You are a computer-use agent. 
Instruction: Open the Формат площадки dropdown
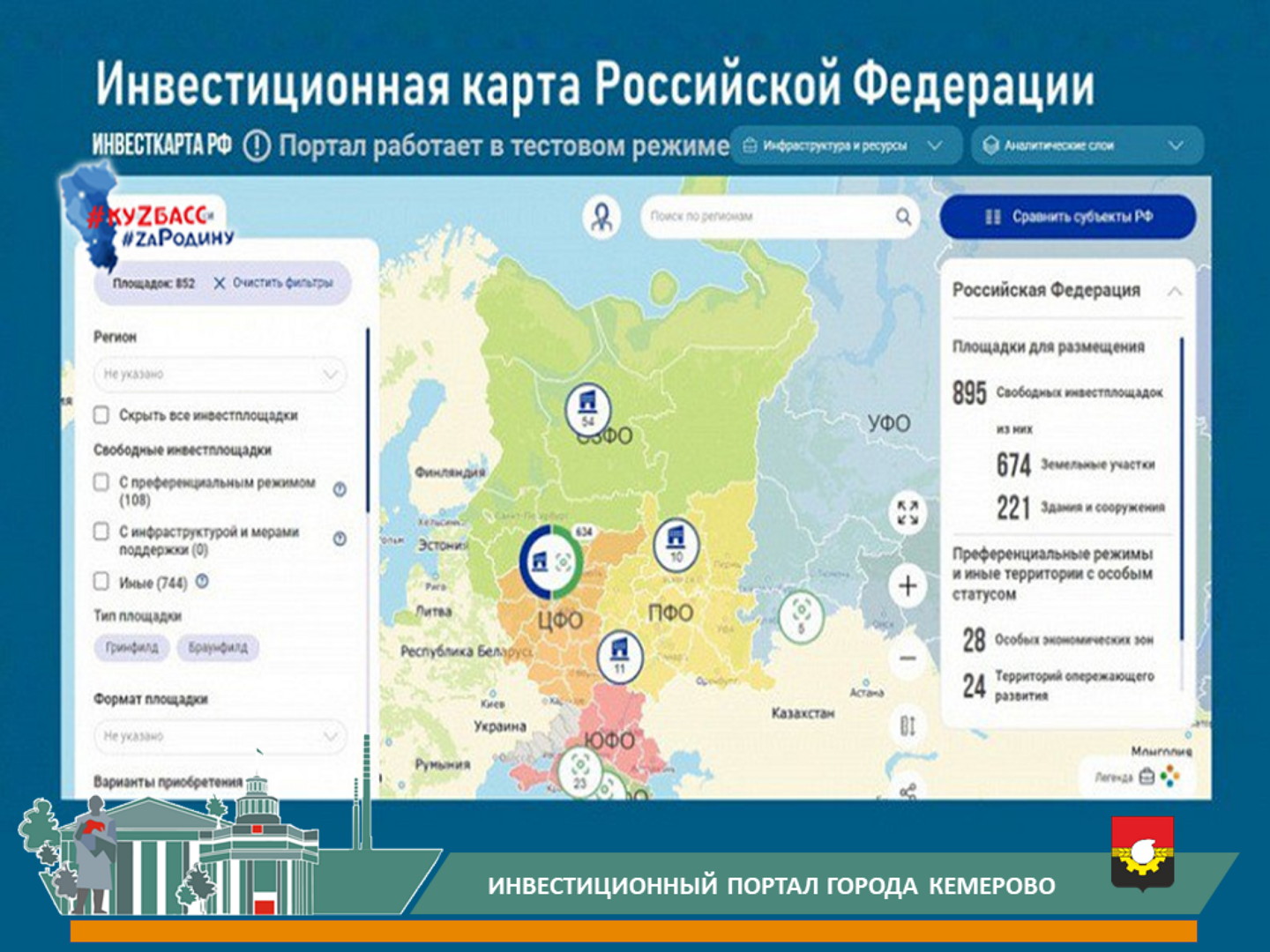coord(220,735)
